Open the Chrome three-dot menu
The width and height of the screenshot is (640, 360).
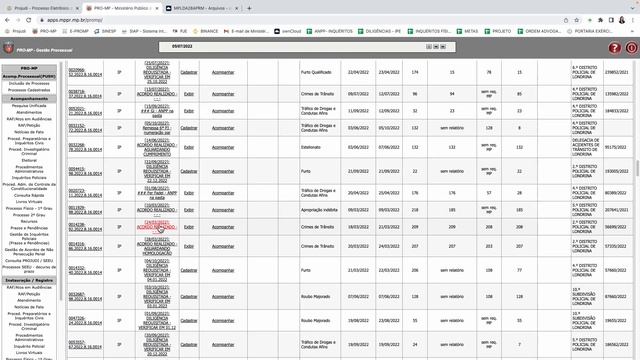coord(633,20)
